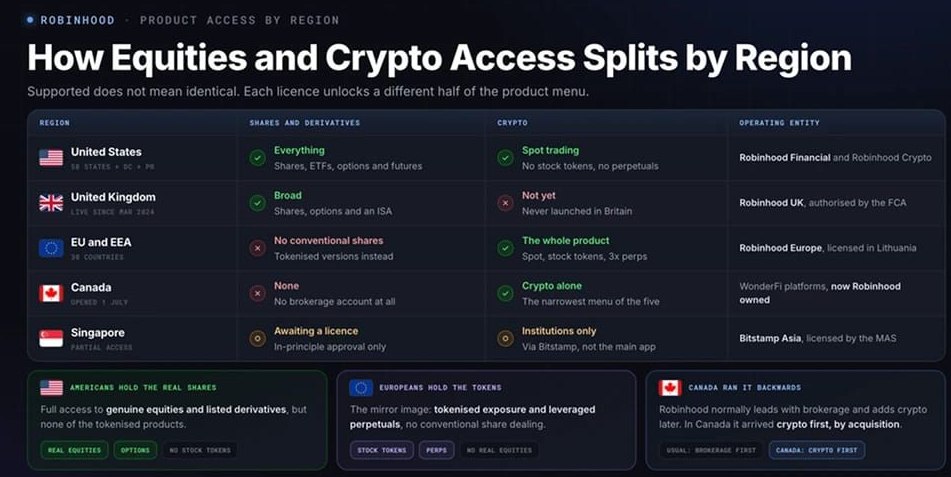Click the Singapore flag icon
Image resolution: width=951 pixels, height=477 pixels.
51,339
